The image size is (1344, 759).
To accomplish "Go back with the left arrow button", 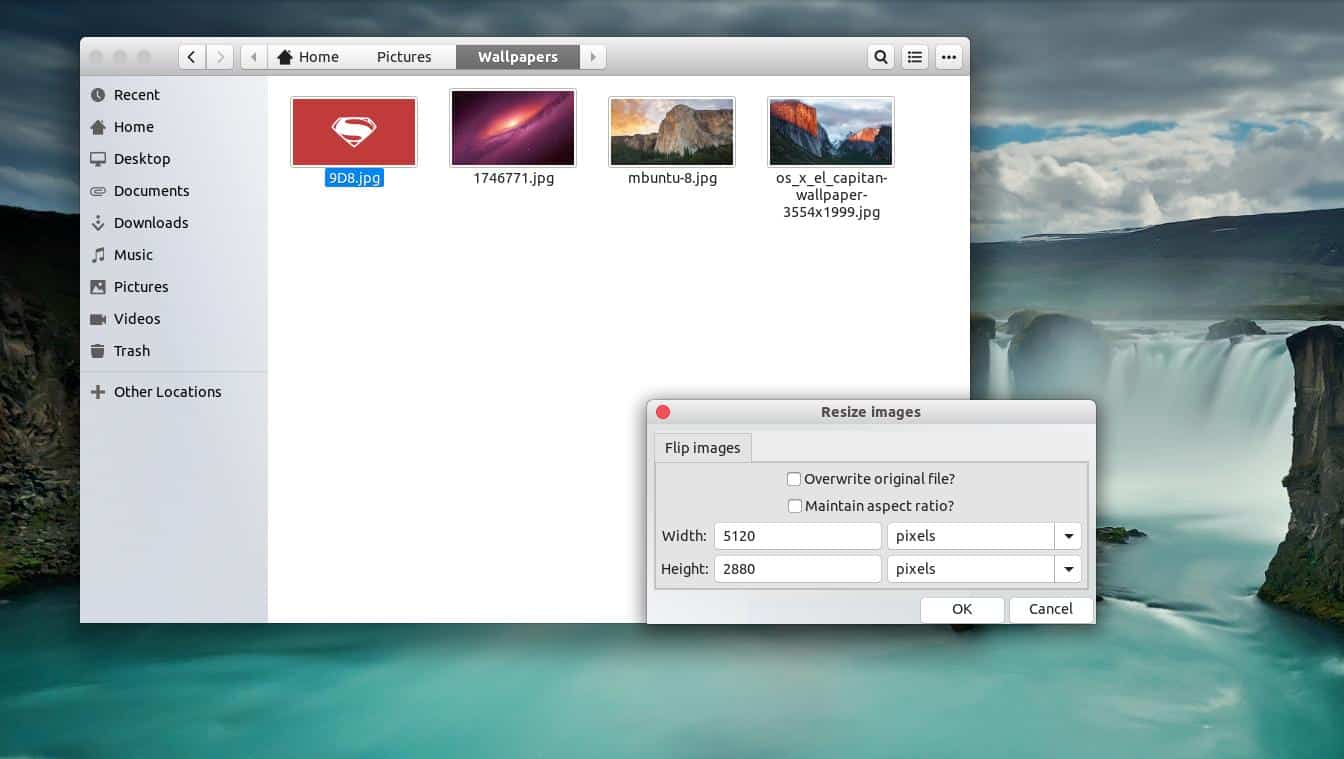I will click(x=192, y=57).
